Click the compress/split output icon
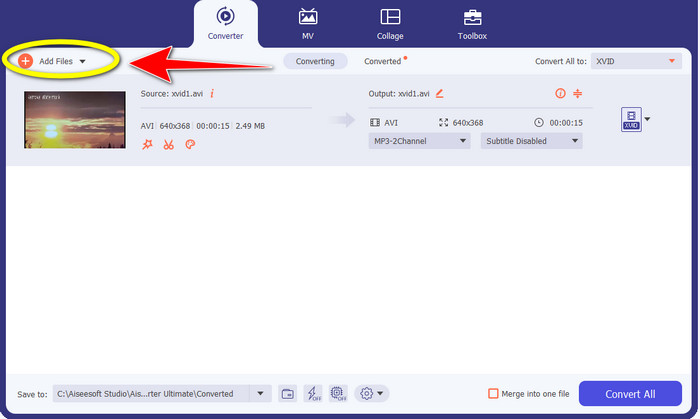Image resolution: width=700 pixels, height=419 pixels. pyautogui.click(x=578, y=93)
